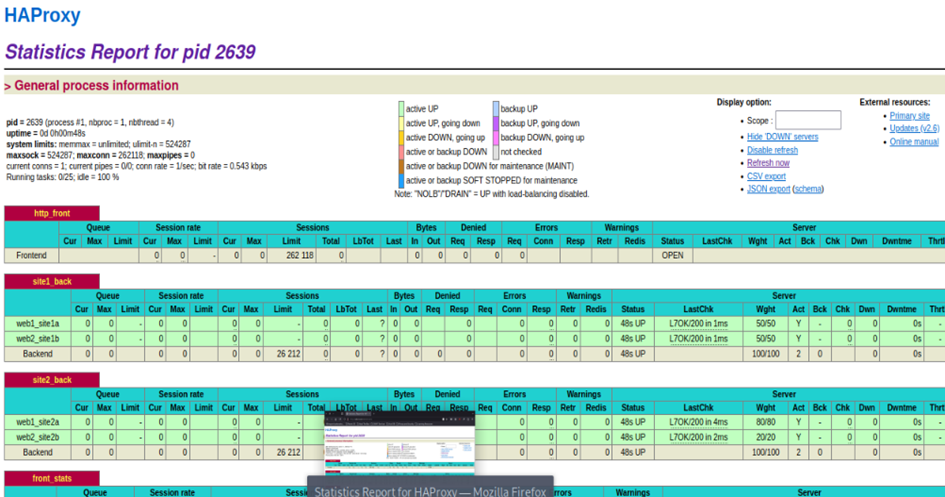Click the uptime line in process info

(x=46, y=133)
